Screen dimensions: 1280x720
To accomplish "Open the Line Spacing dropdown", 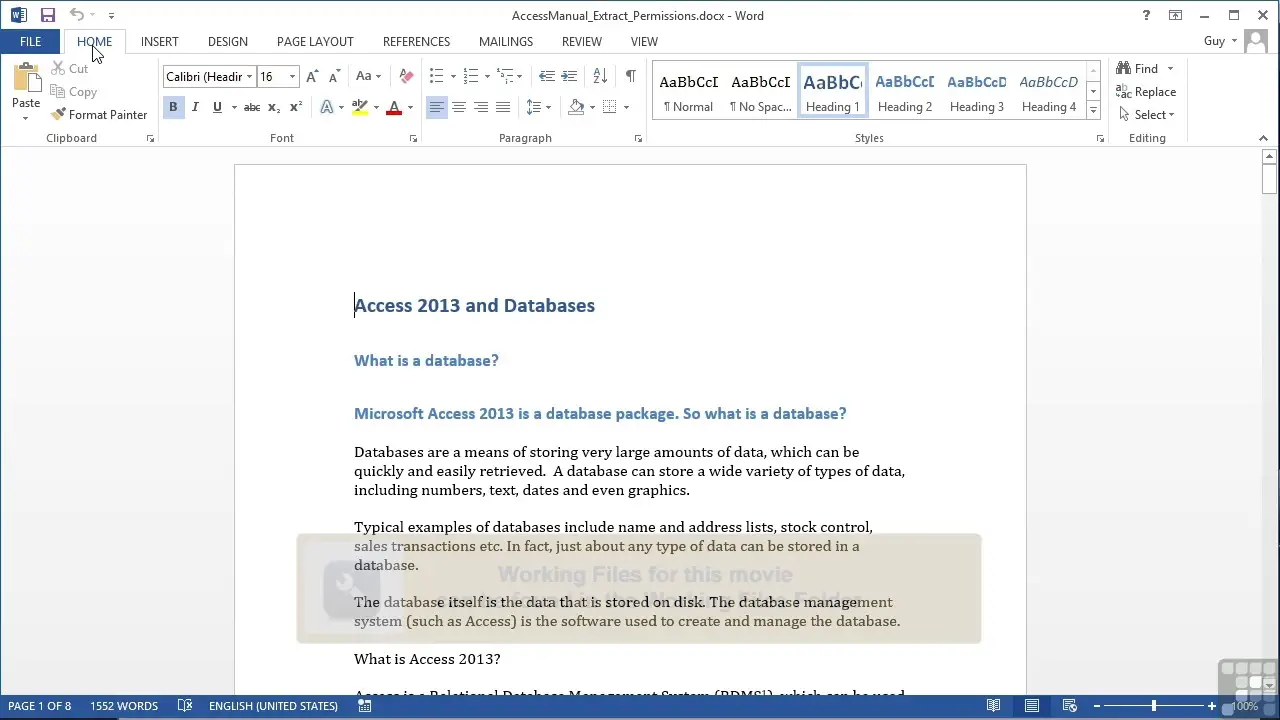I will (538, 107).
